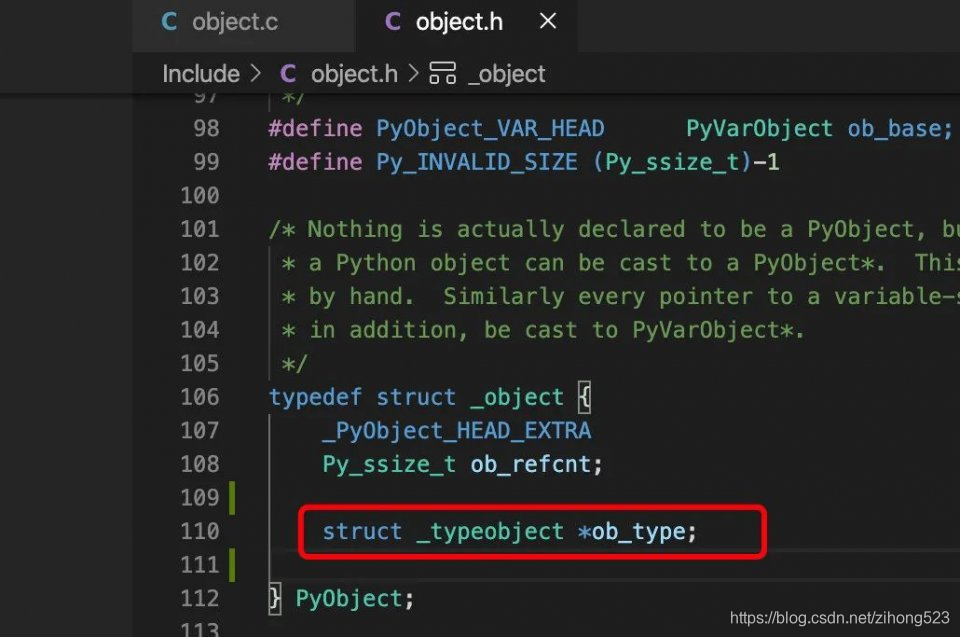The height and width of the screenshot is (637, 960).
Task: Click line number 98 in gutter
Action: [x=206, y=129]
